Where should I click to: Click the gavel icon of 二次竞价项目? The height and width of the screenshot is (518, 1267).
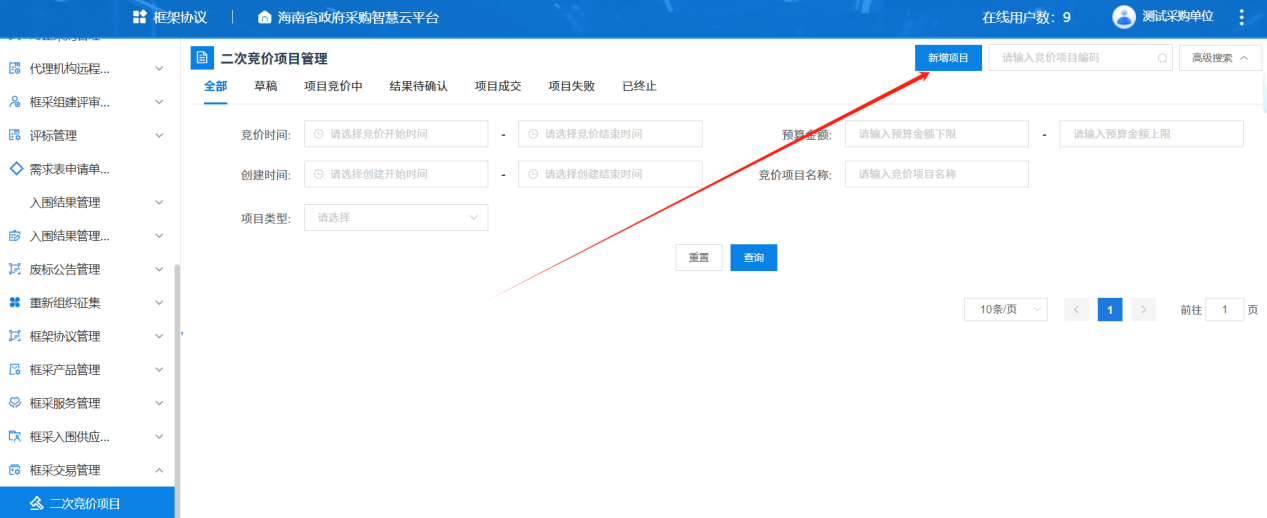(x=36, y=503)
